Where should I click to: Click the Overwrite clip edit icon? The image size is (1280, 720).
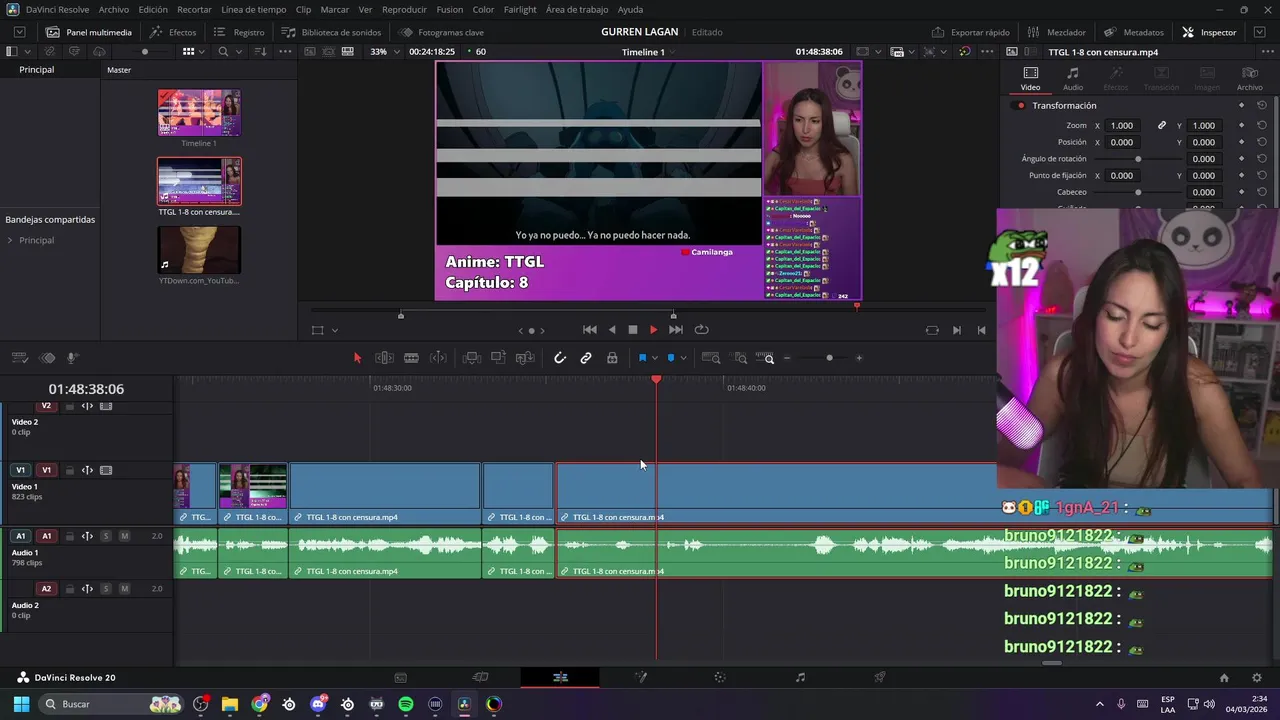pos(498,358)
